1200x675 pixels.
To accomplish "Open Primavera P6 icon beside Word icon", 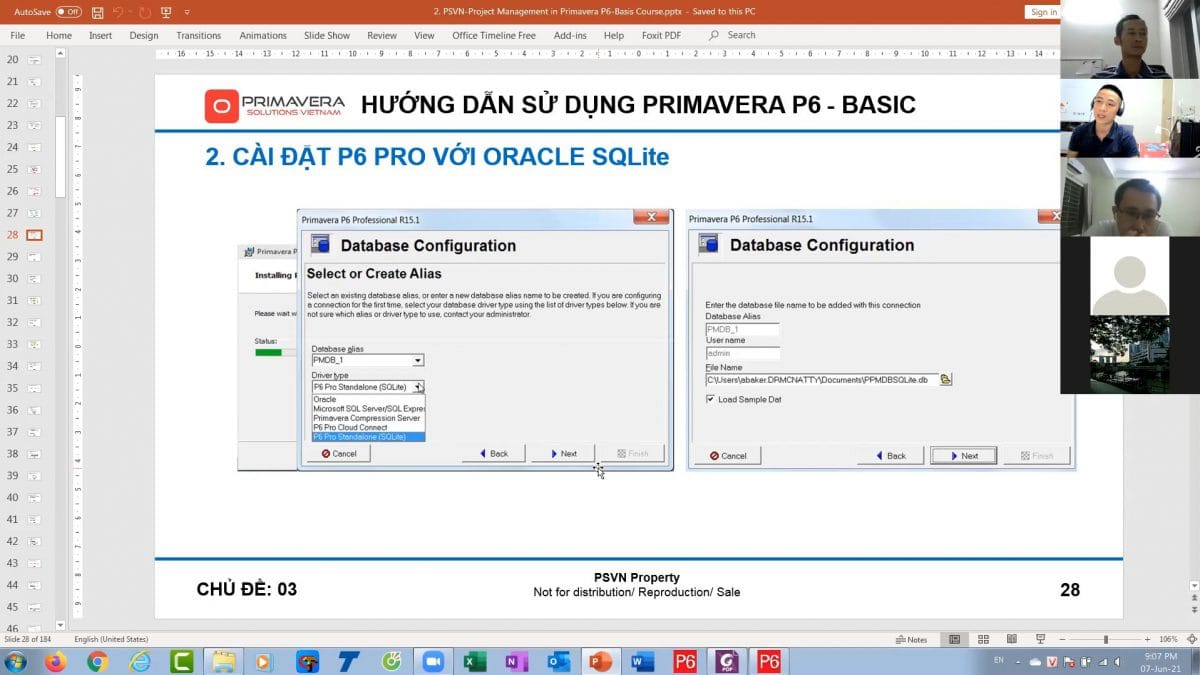I will [x=685, y=661].
